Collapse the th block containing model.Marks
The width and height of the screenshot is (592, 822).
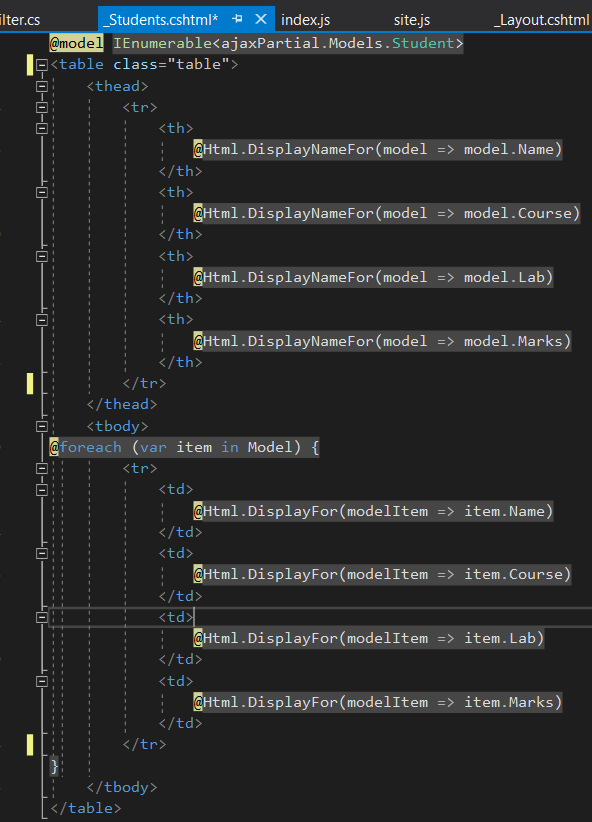[42, 320]
